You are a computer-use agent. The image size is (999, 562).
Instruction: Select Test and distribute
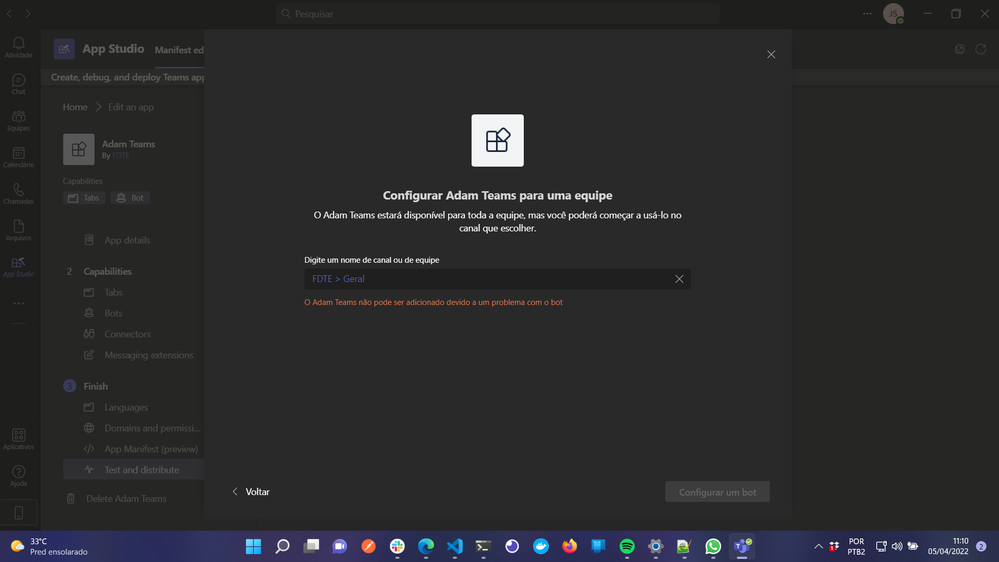tap(133, 470)
